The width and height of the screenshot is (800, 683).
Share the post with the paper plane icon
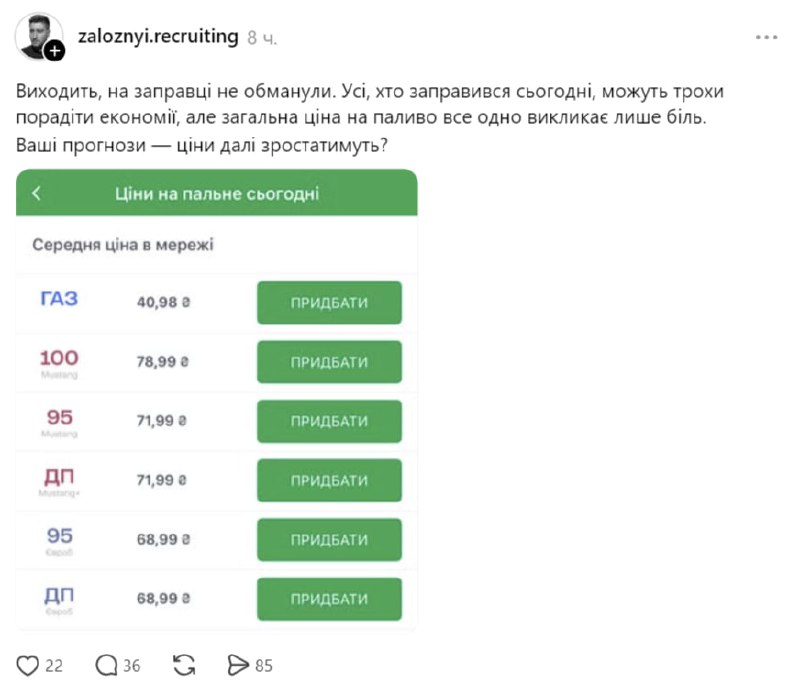click(x=238, y=665)
